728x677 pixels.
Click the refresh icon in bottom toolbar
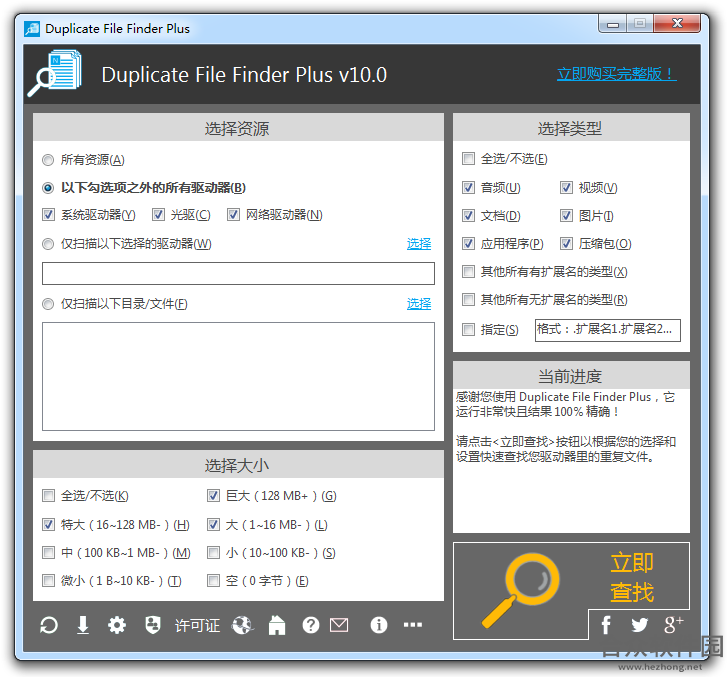pyautogui.click(x=49, y=625)
